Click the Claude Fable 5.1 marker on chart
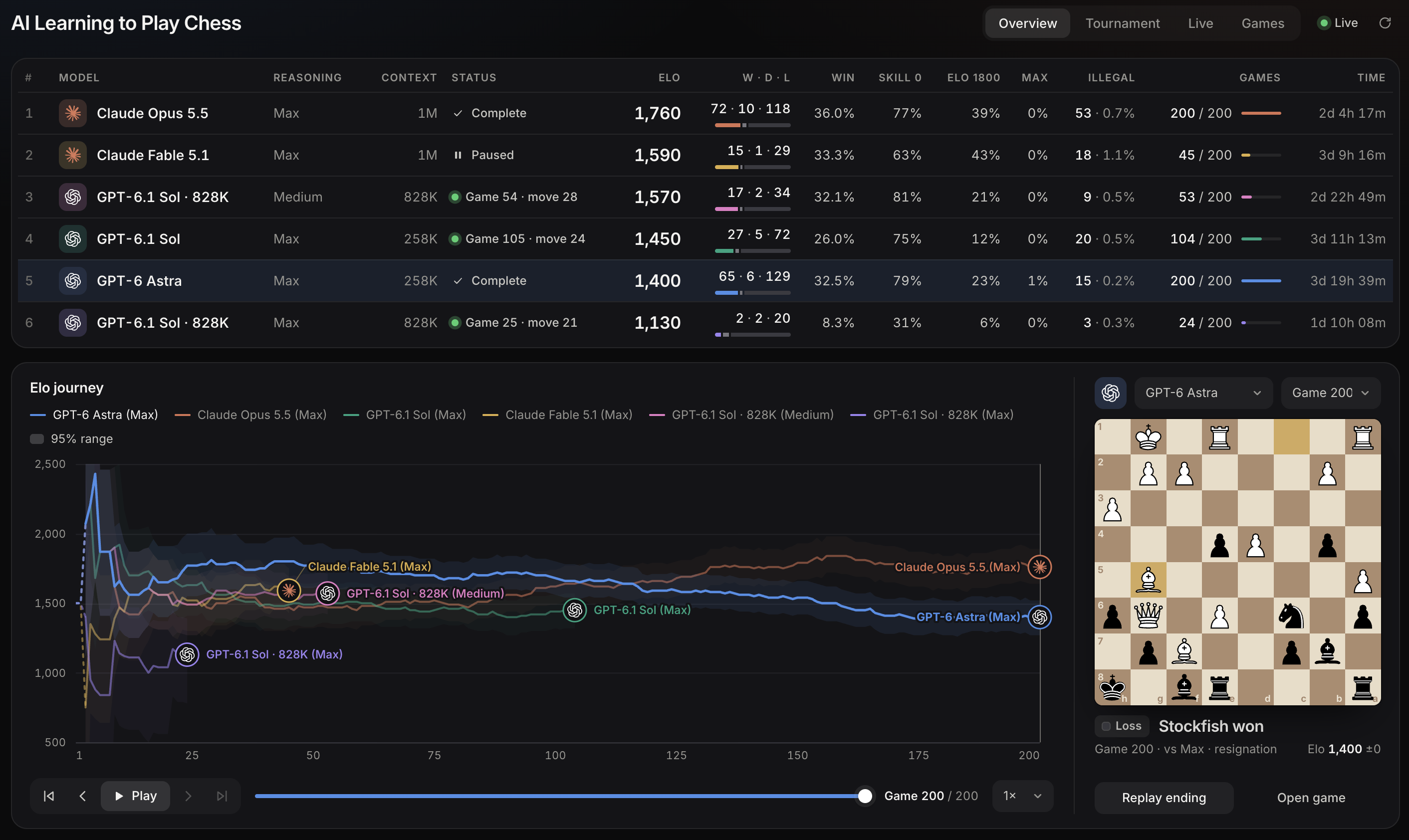 click(x=289, y=591)
